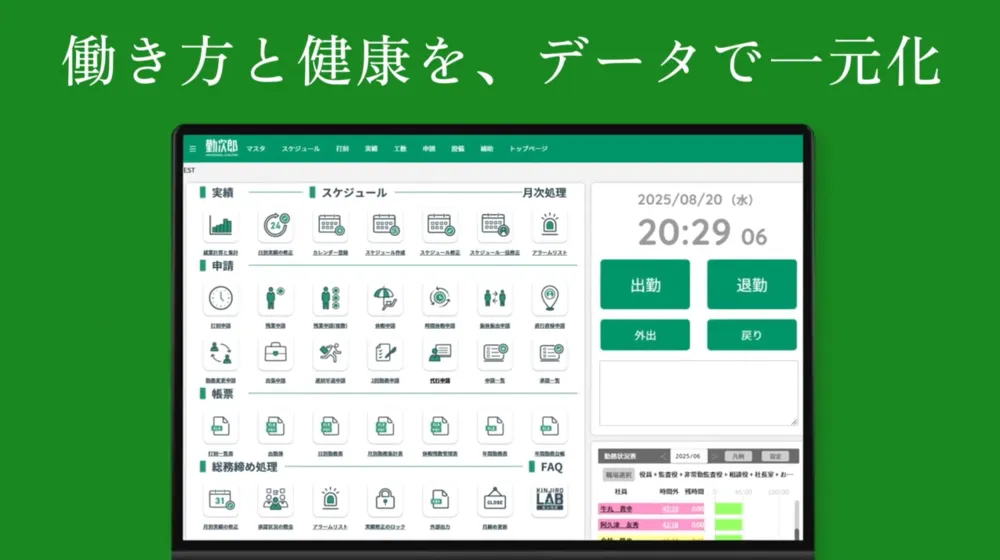Open the checklist-and-pen application icon
The image size is (1000, 560).
(x=385, y=353)
